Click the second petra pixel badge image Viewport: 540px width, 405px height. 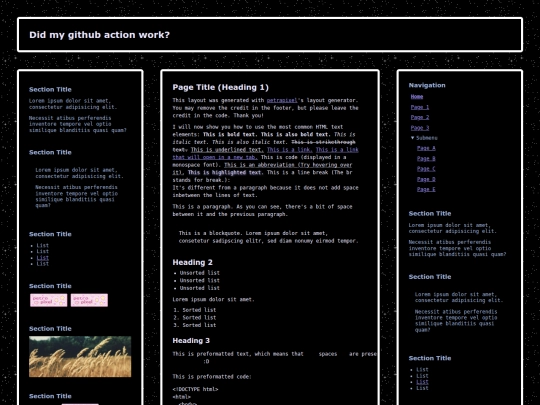click(89, 300)
